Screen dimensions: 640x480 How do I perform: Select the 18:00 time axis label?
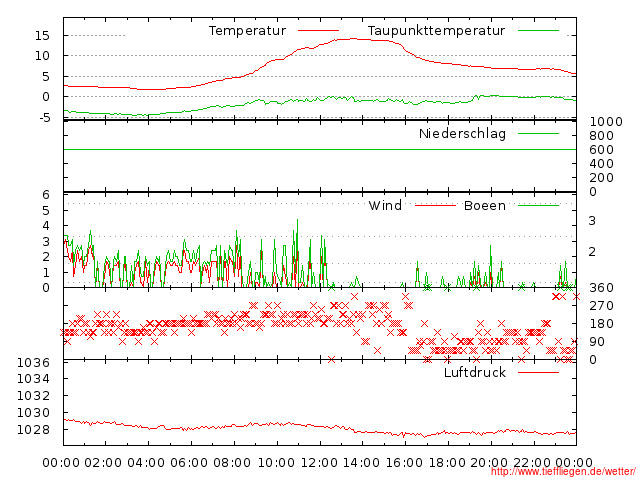pyautogui.click(x=447, y=462)
